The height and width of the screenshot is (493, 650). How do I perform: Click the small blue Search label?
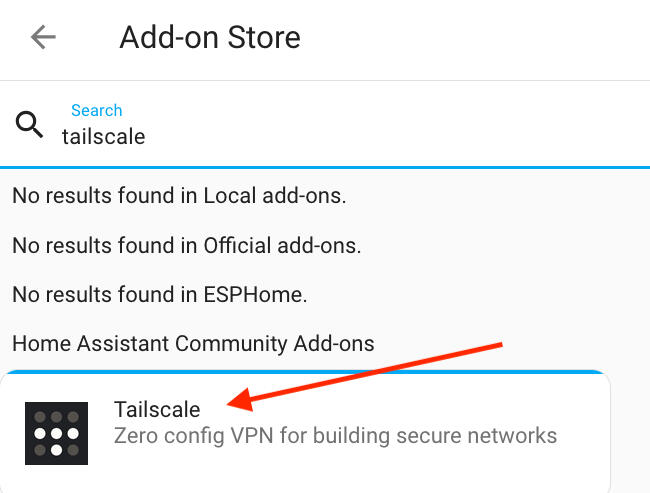[96, 110]
